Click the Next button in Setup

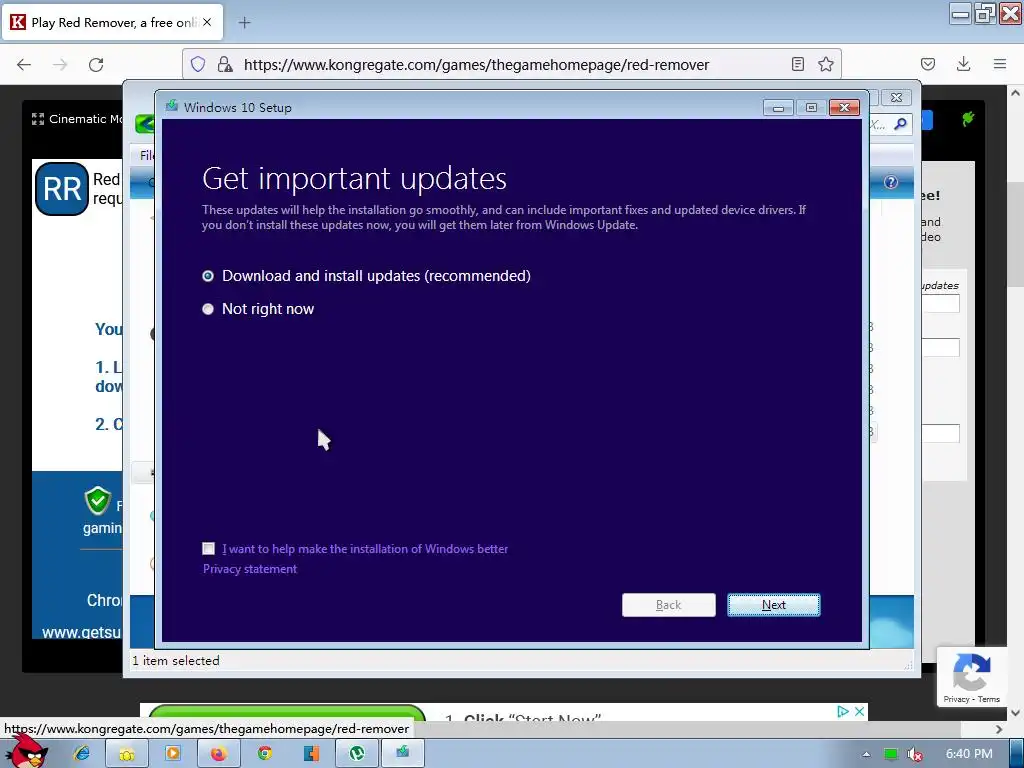[774, 605]
